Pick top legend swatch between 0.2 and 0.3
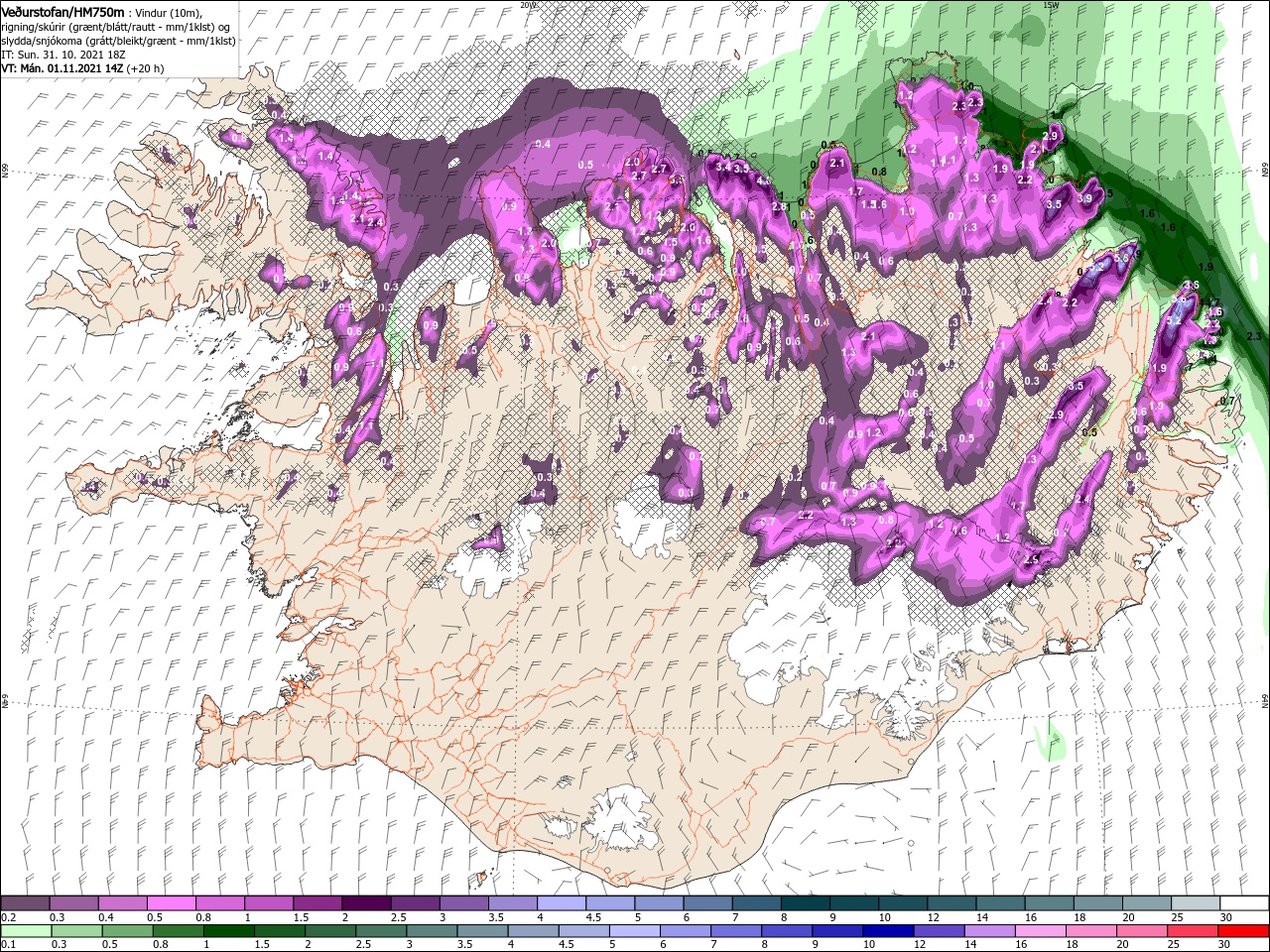 tap(25, 903)
